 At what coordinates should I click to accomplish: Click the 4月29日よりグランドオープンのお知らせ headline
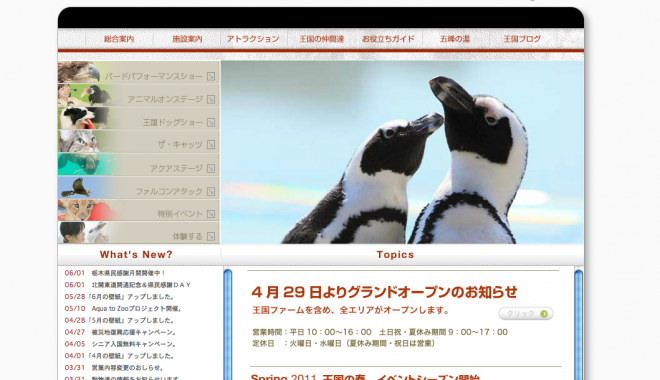(384, 292)
